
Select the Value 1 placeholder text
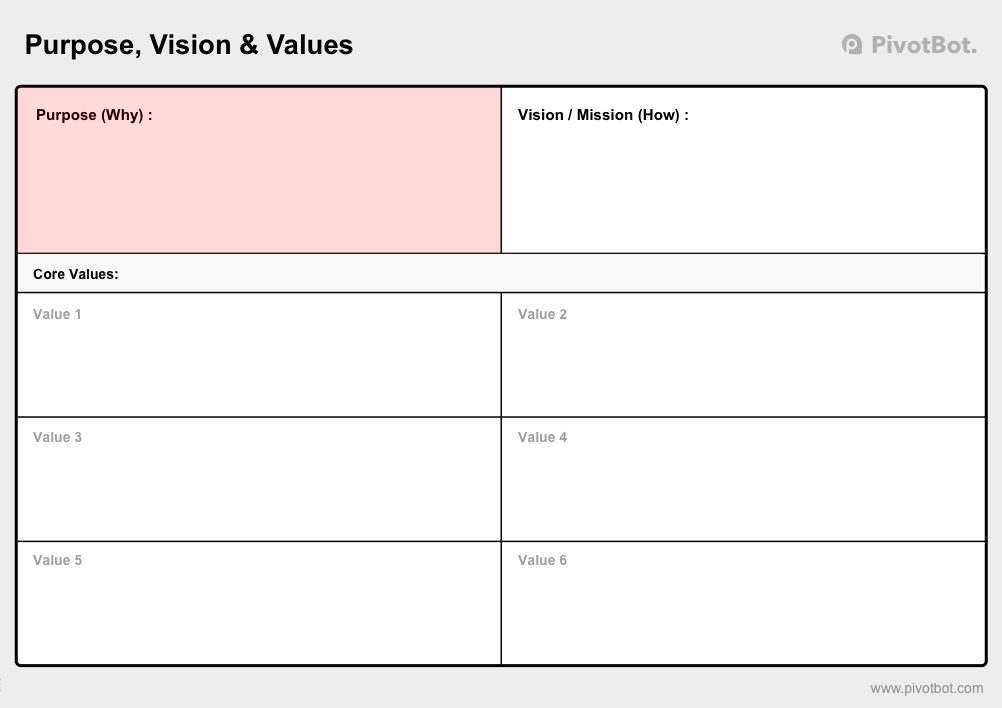[x=57, y=314]
